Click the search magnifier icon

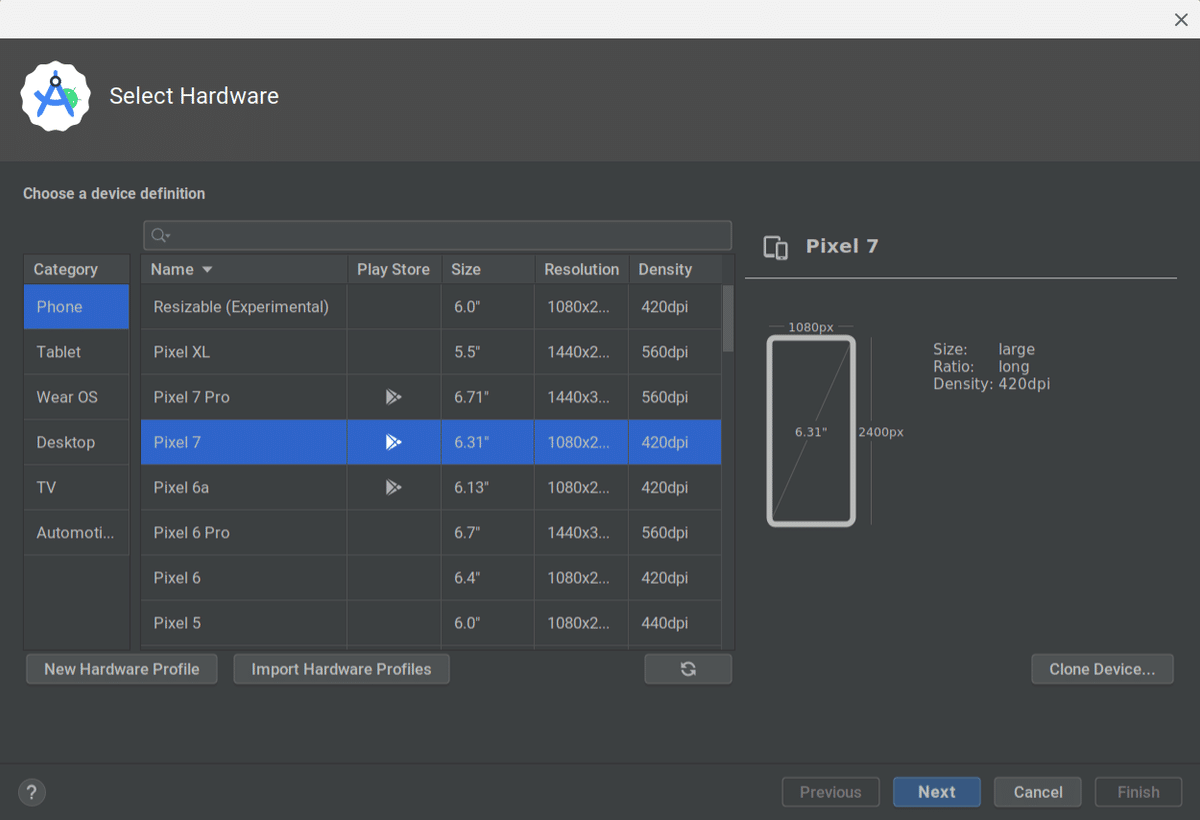160,235
